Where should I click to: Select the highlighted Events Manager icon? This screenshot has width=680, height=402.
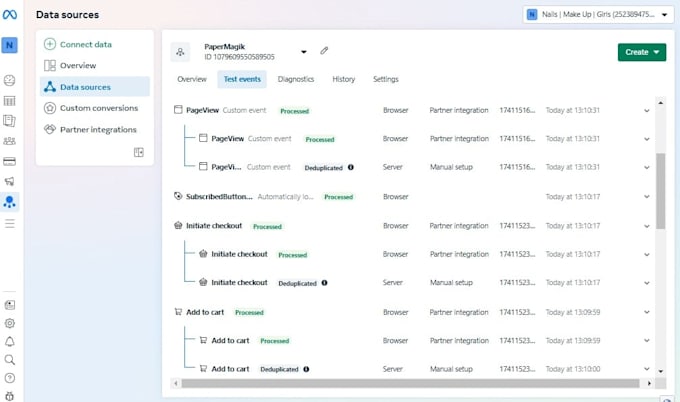click(x=10, y=202)
